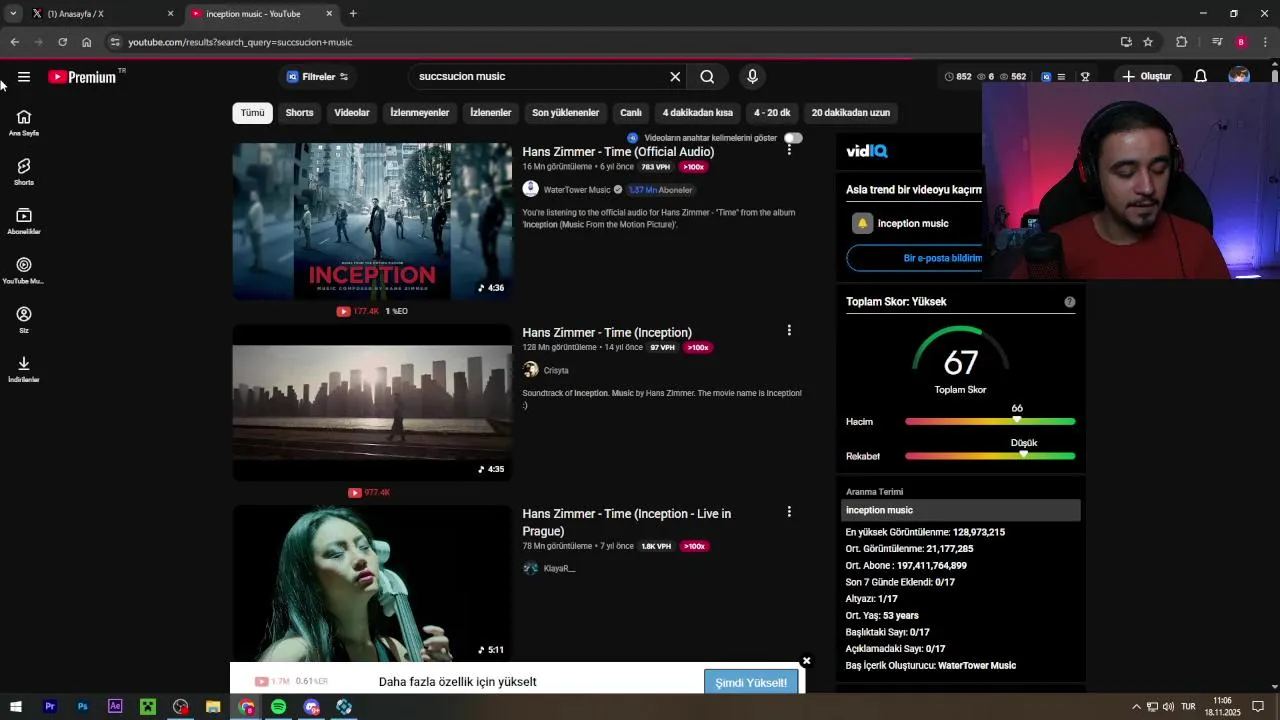
Task: Open more options for Hans Zimmer - Time (Inception)
Action: click(x=789, y=330)
